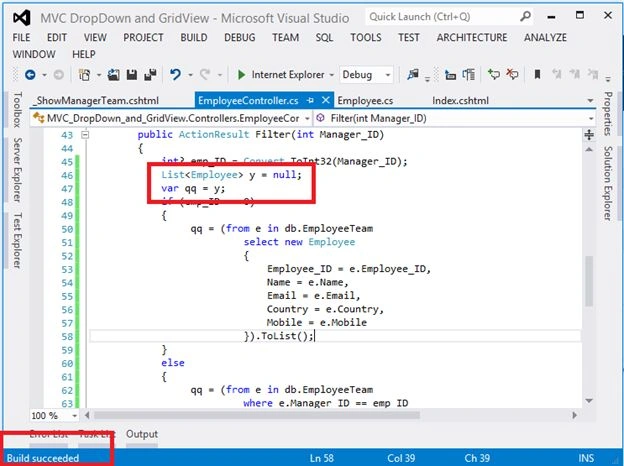The height and width of the screenshot is (466, 624).
Task: Open the TEAM menu
Action: click(x=285, y=37)
